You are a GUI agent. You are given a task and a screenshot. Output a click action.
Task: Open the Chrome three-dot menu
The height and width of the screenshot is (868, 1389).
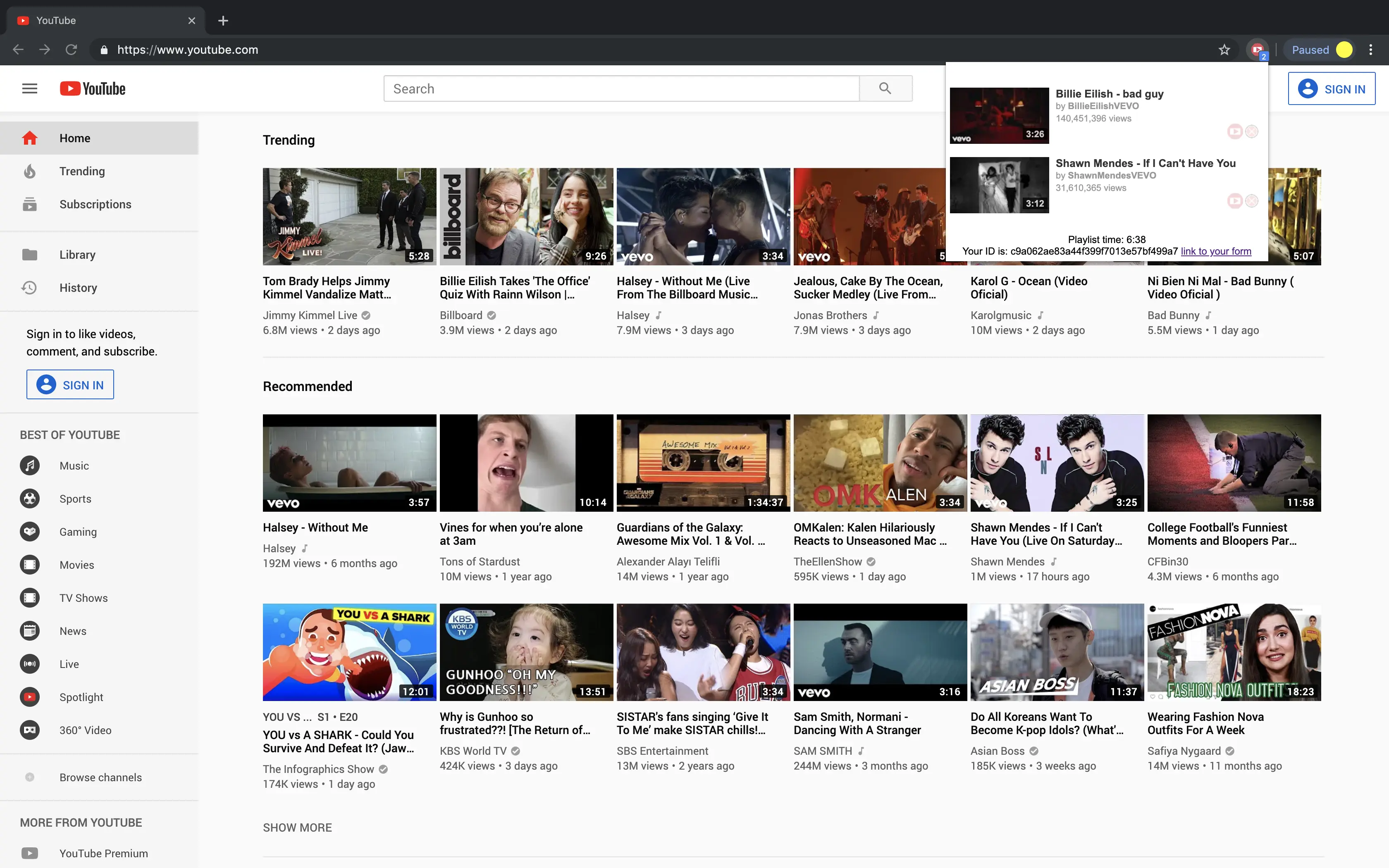click(x=1371, y=50)
